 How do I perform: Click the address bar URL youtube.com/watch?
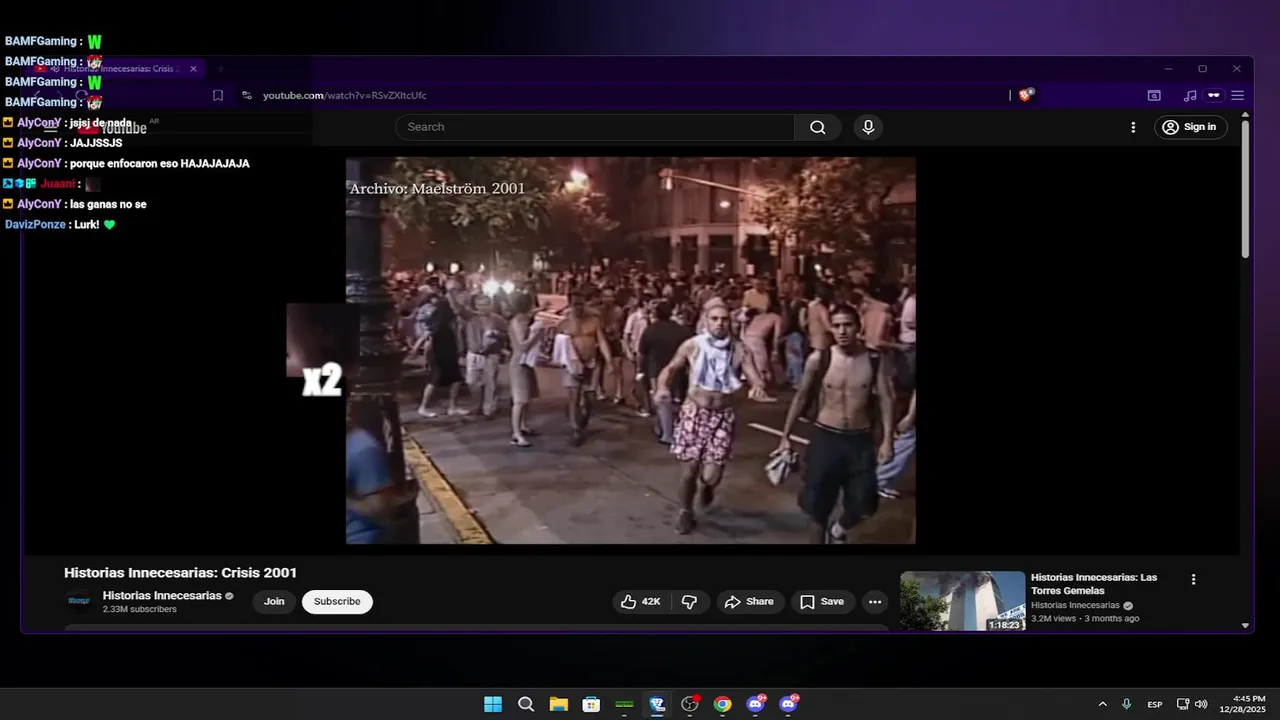tap(345, 96)
